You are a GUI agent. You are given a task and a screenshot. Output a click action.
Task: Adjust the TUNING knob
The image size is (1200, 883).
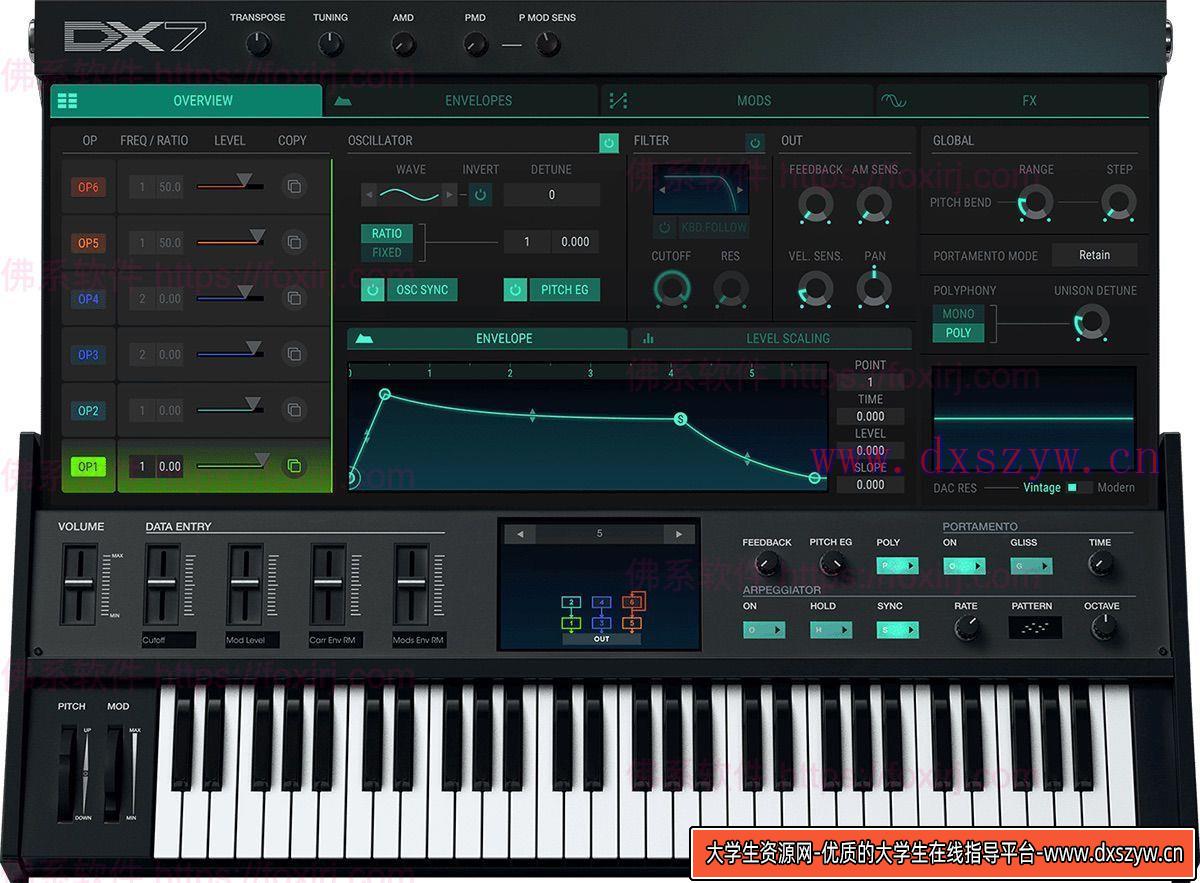(x=330, y=44)
